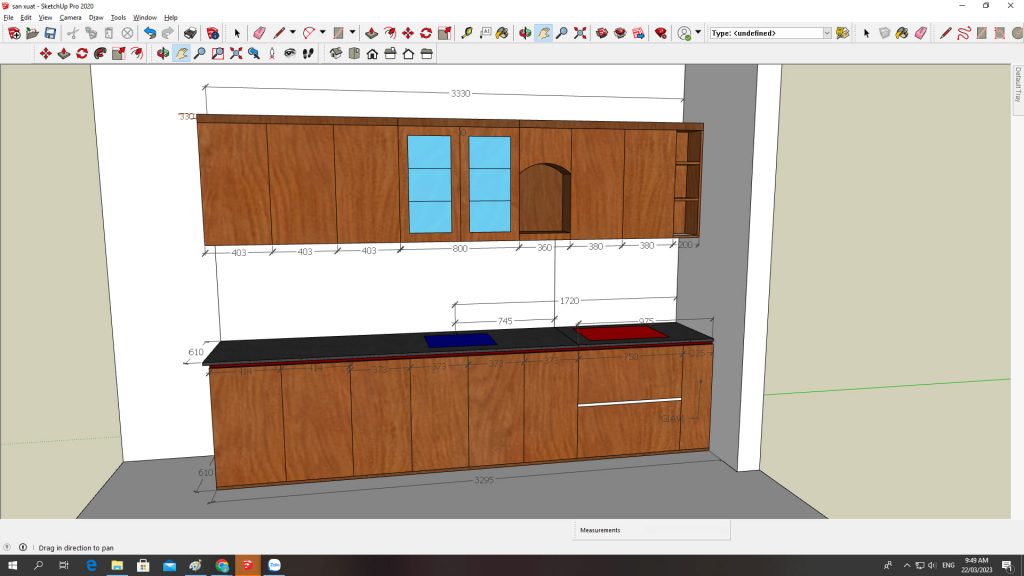Switch to the Top standard view
This screenshot has height=576, width=1024.
pos(354,54)
